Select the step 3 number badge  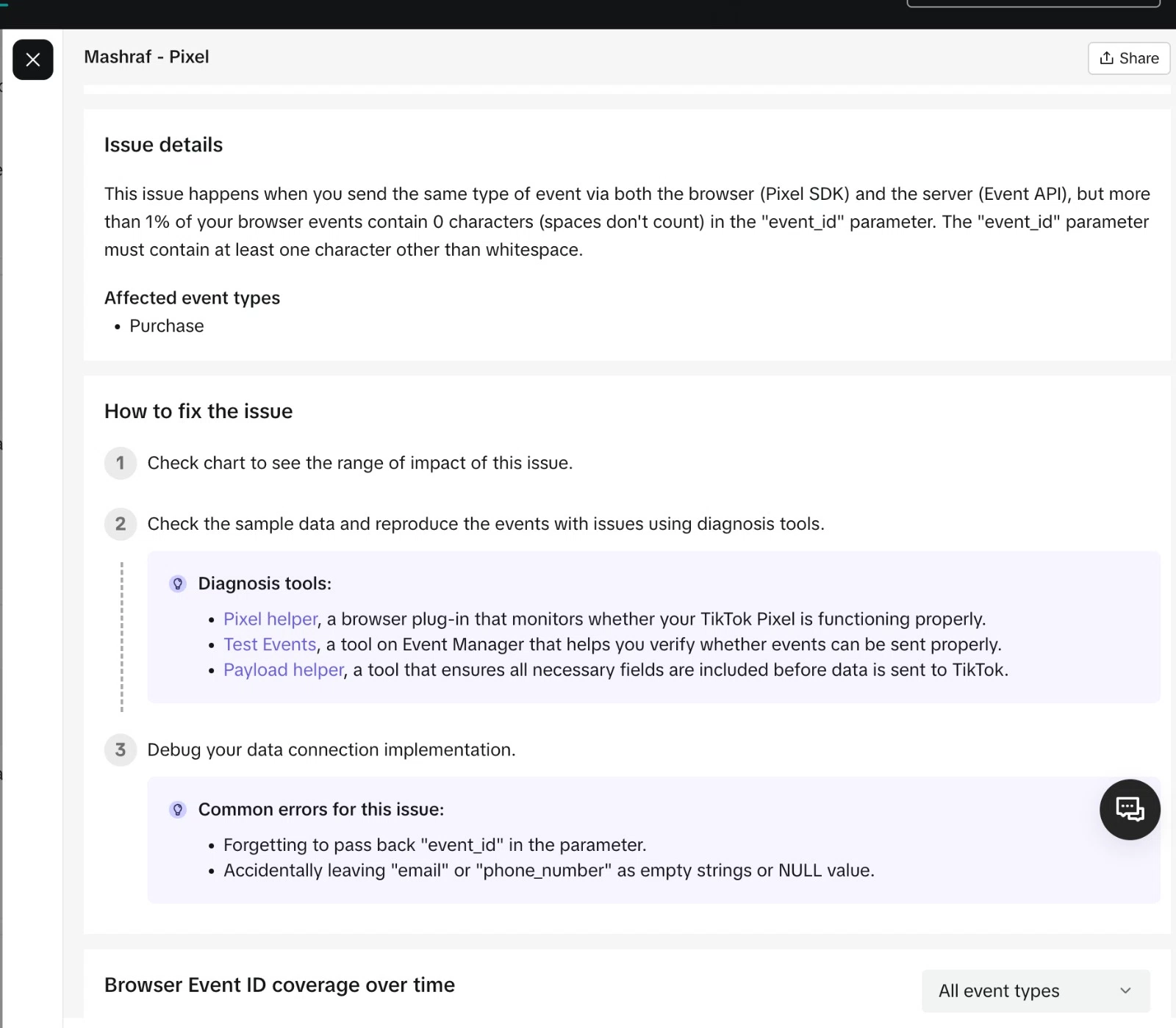pos(121,750)
